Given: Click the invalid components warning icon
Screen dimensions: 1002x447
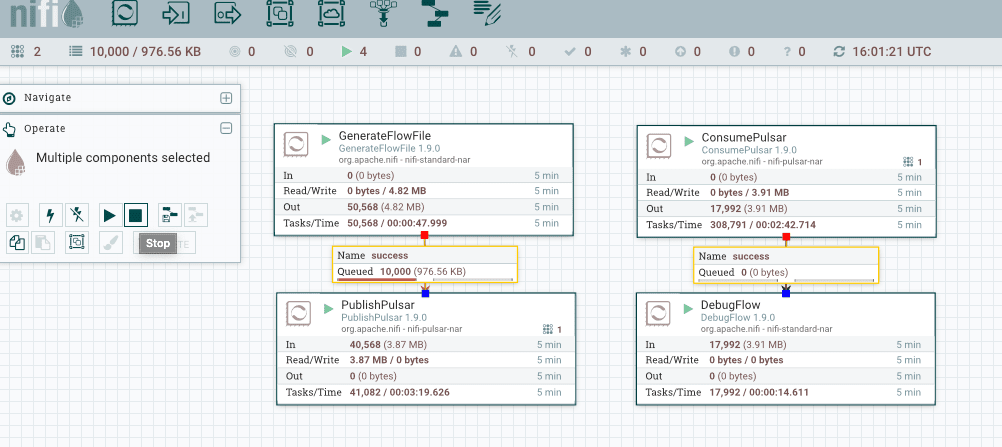Looking at the screenshot, I should coord(455,52).
